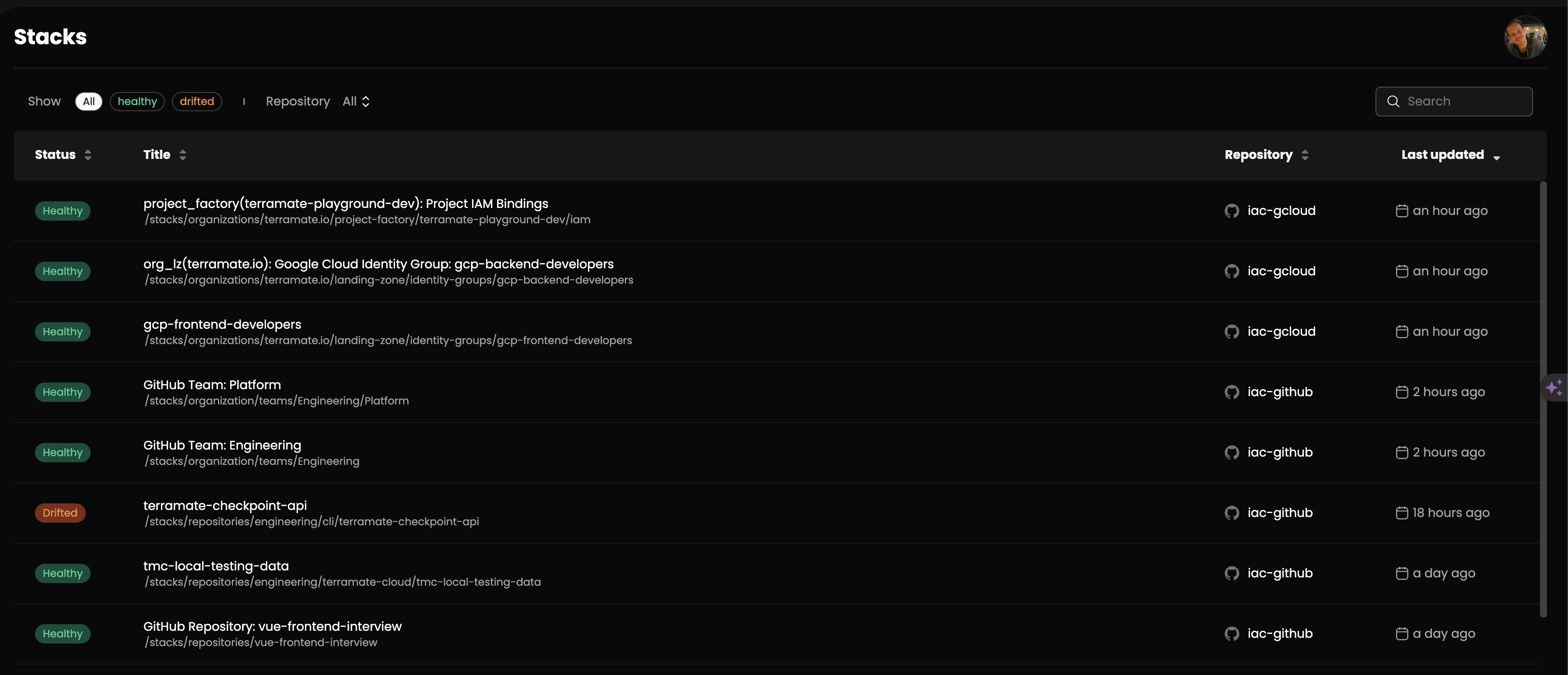Filter stacks by drifted status
This screenshot has height=675, width=1568.
pyautogui.click(x=196, y=101)
